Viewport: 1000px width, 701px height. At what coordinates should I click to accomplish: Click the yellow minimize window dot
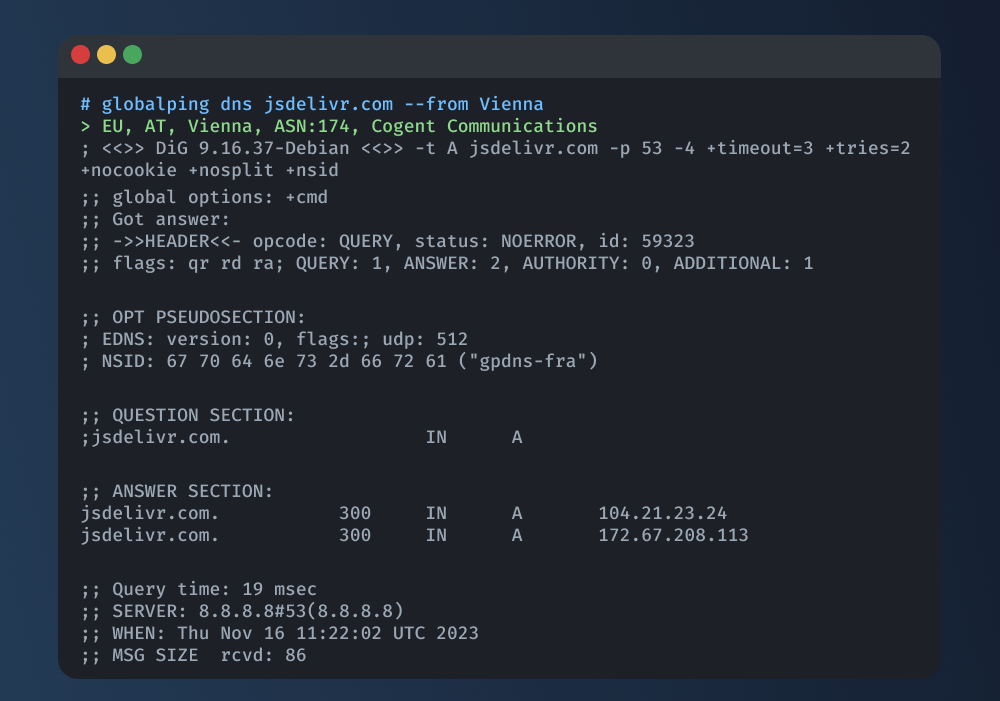click(107, 55)
